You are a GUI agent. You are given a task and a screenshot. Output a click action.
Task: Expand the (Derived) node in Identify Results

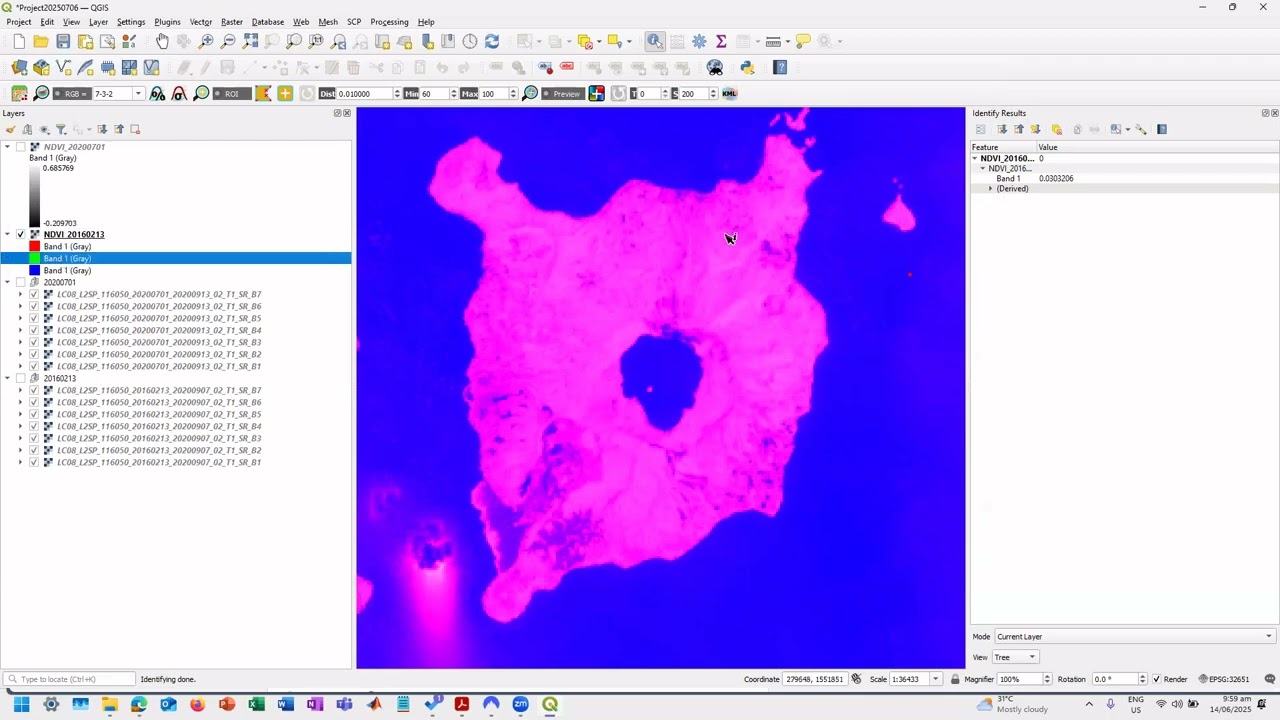[991, 189]
